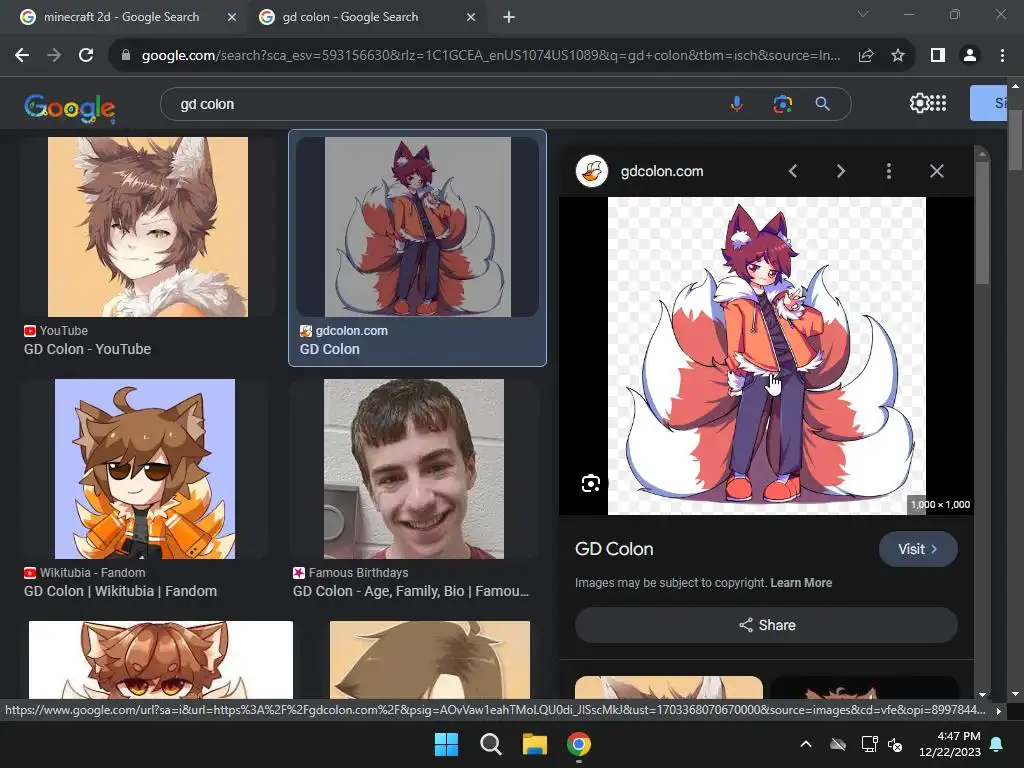1024x768 pixels.
Task: Click the preview panel scroll-down arrow
Action: pyautogui.click(x=982, y=694)
